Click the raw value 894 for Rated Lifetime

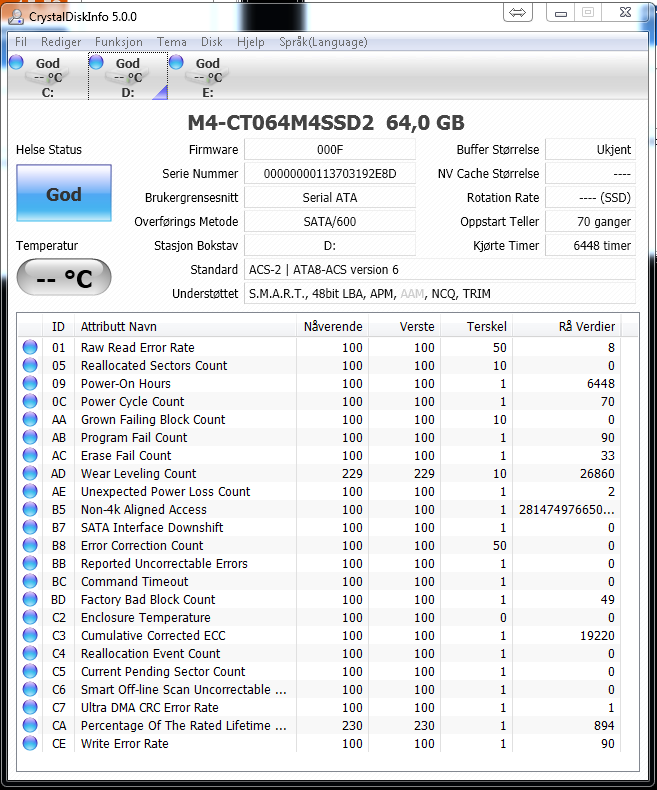tap(604, 726)
